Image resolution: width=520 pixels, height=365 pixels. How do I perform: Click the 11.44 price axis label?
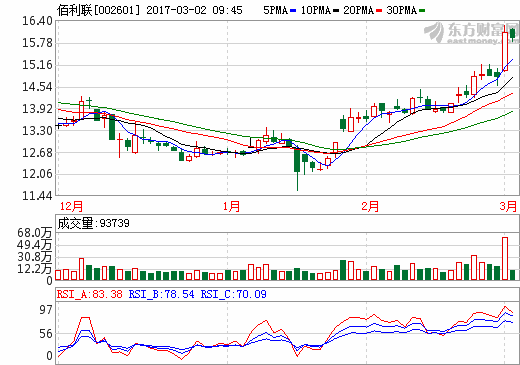37,196
